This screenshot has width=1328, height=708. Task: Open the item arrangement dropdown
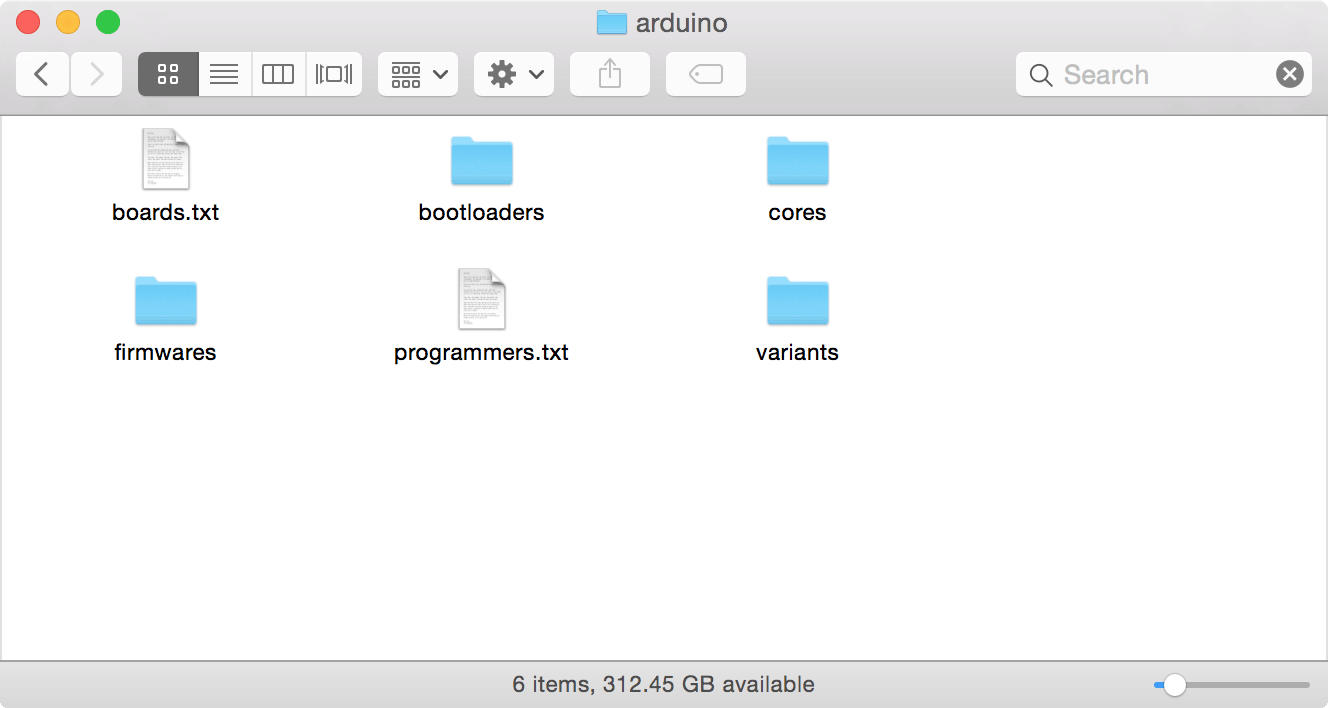point(417,73)
